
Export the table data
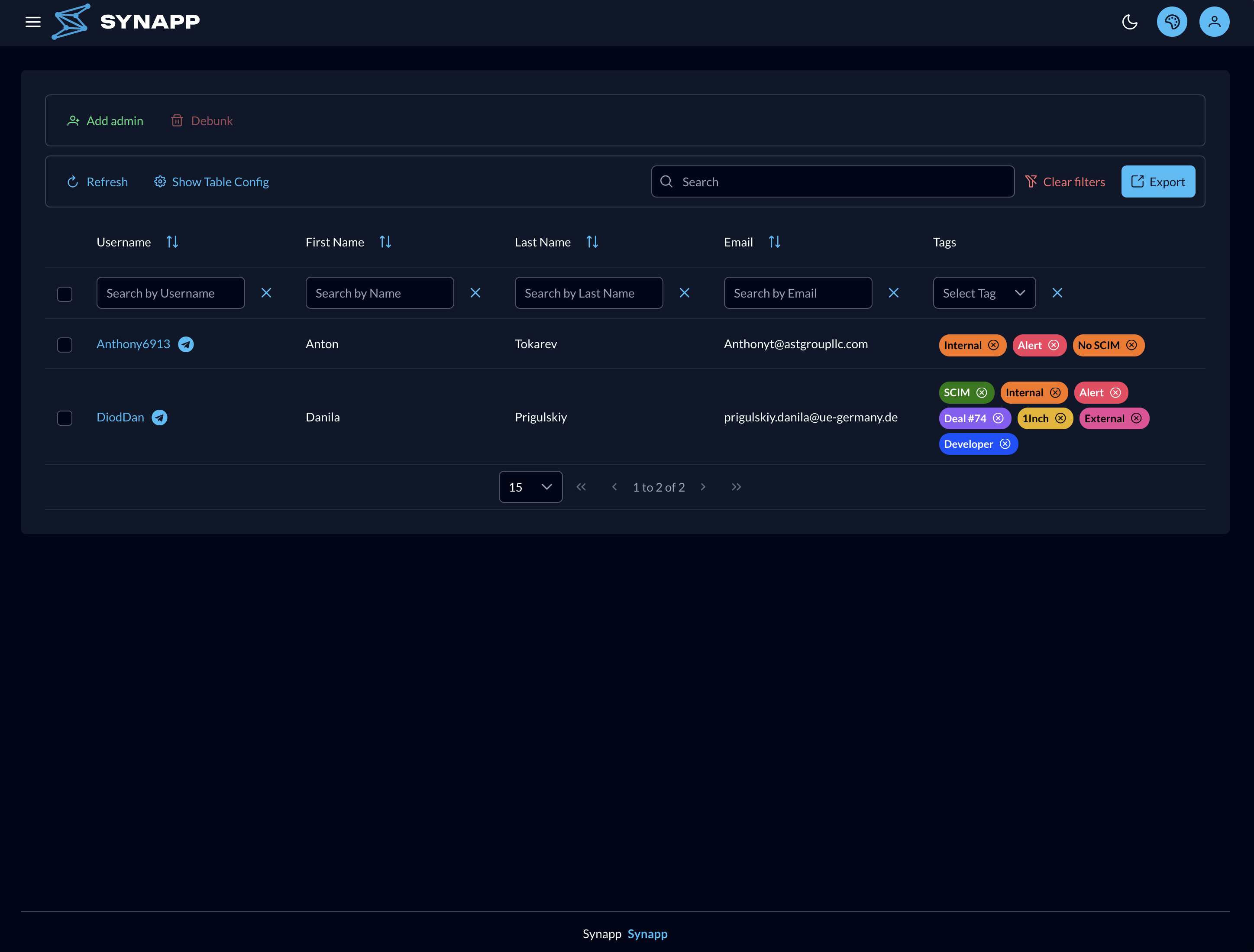[x=1157, y=181]
